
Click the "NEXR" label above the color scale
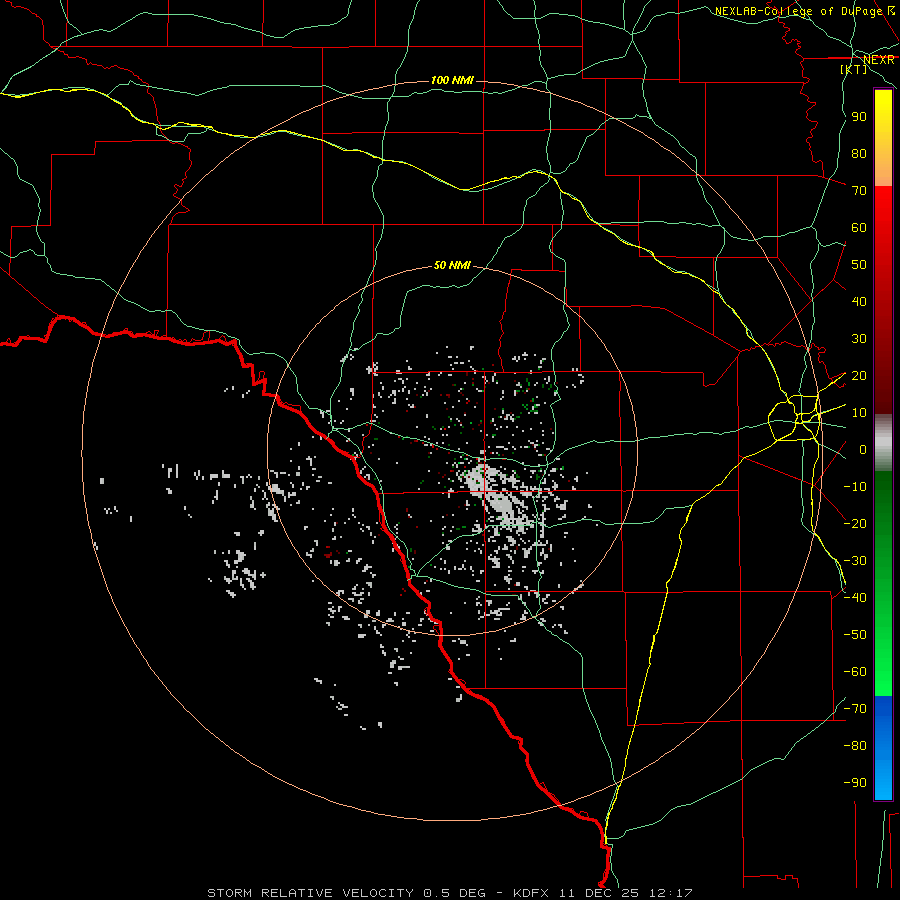pyautogui.click(x=879, y=60)
